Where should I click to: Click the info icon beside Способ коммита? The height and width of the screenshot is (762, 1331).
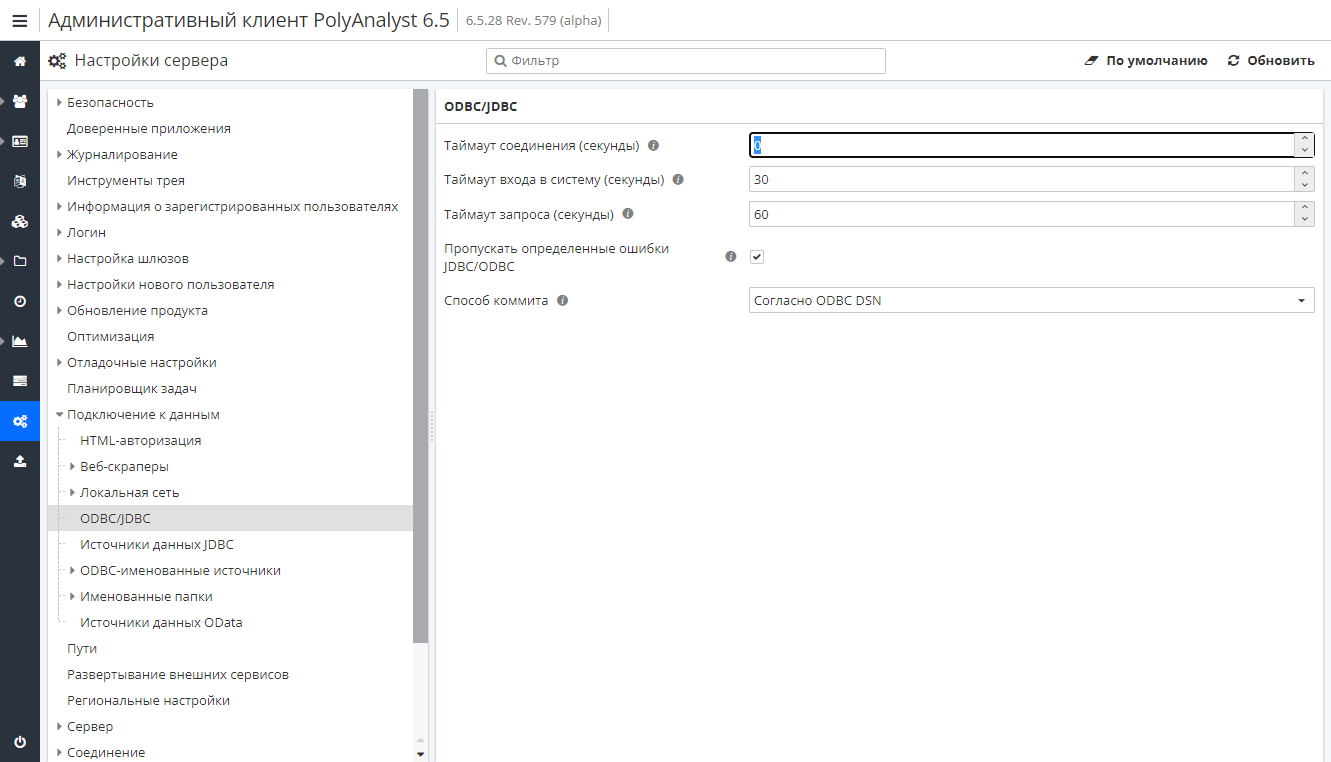pyautogui.click(x=563, y=300)
